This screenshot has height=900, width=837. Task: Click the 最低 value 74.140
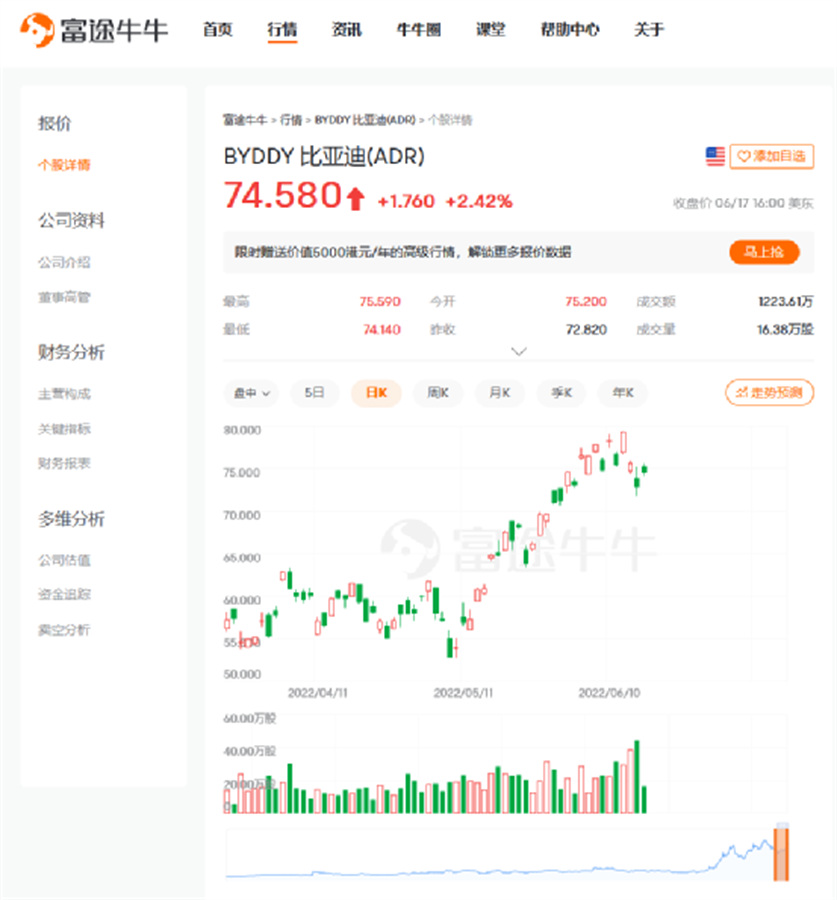tap(382, 329)
